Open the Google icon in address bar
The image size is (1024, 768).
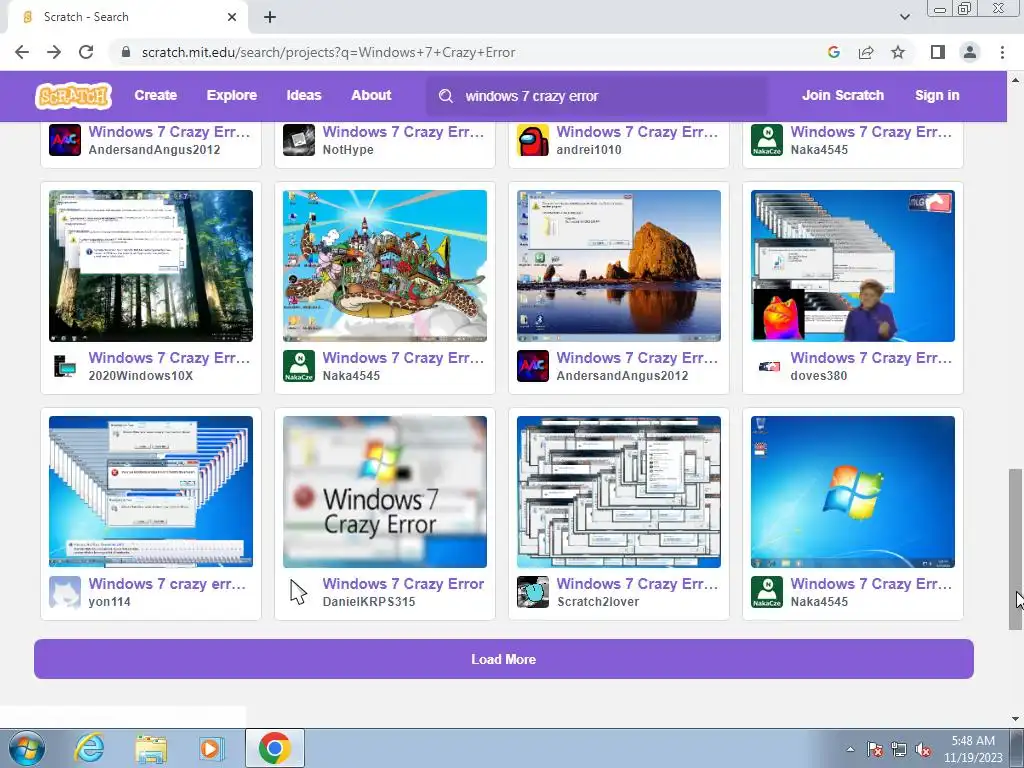pyautogui.click(x=834, y=52)
